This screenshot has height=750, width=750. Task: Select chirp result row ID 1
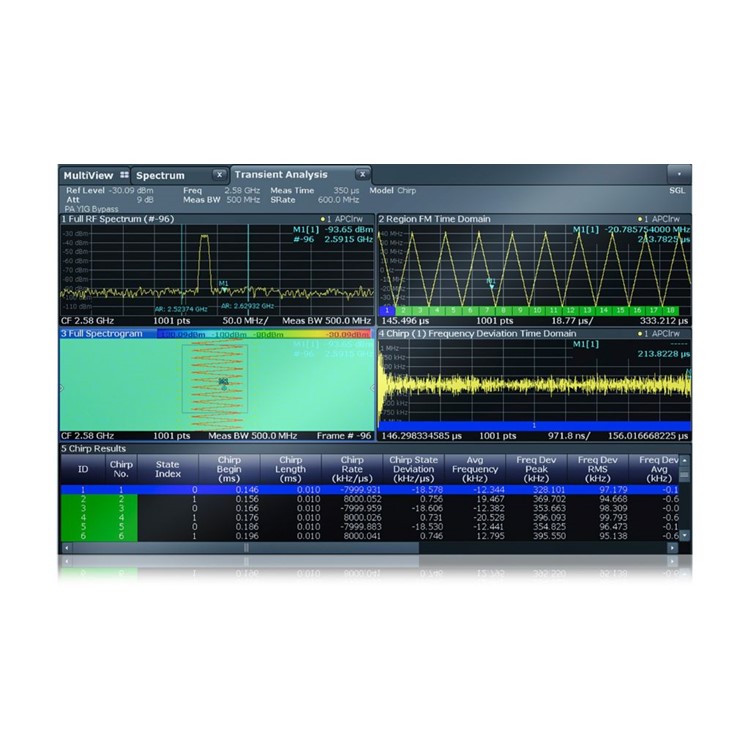coord(369,489)
